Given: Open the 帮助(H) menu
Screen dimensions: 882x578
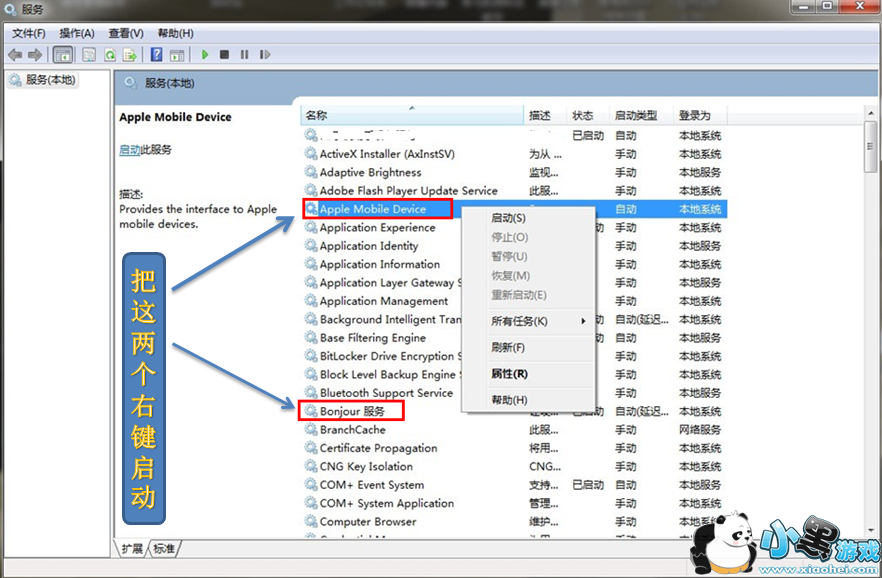Looking at the screenshot, I should tap(176, 33).
